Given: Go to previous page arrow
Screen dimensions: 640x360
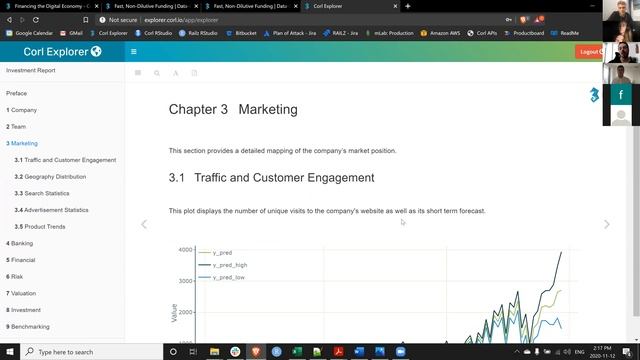Looking at the screenshot, I should (144, 224).
